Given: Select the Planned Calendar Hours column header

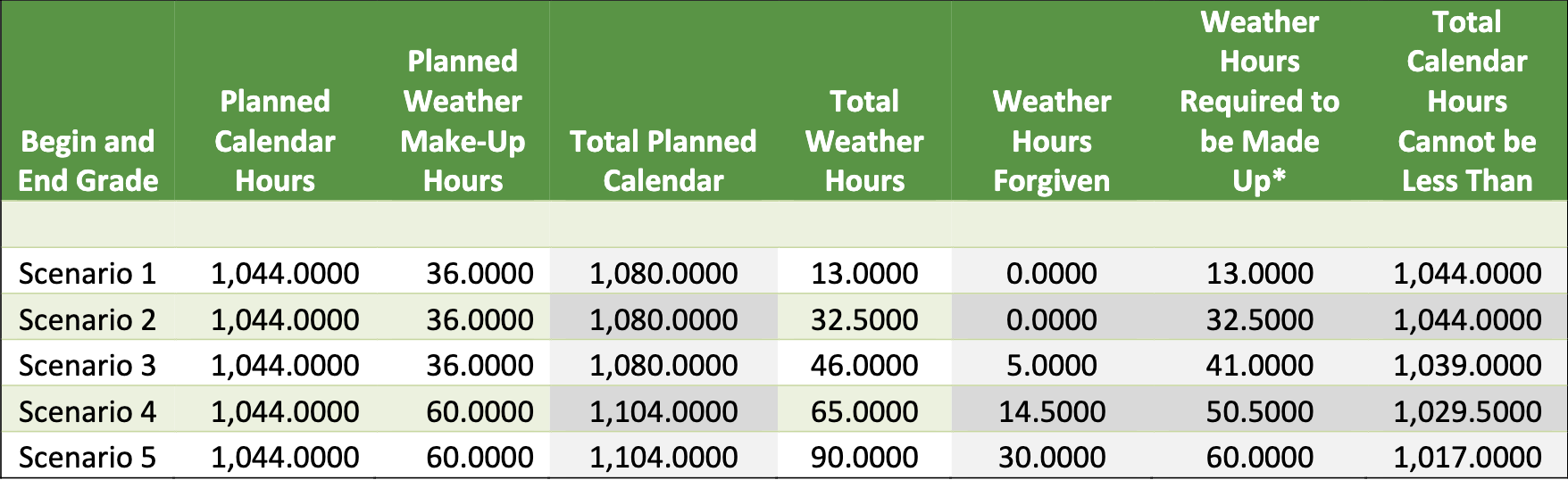Looking at the screenshot, I should (275, 141).
